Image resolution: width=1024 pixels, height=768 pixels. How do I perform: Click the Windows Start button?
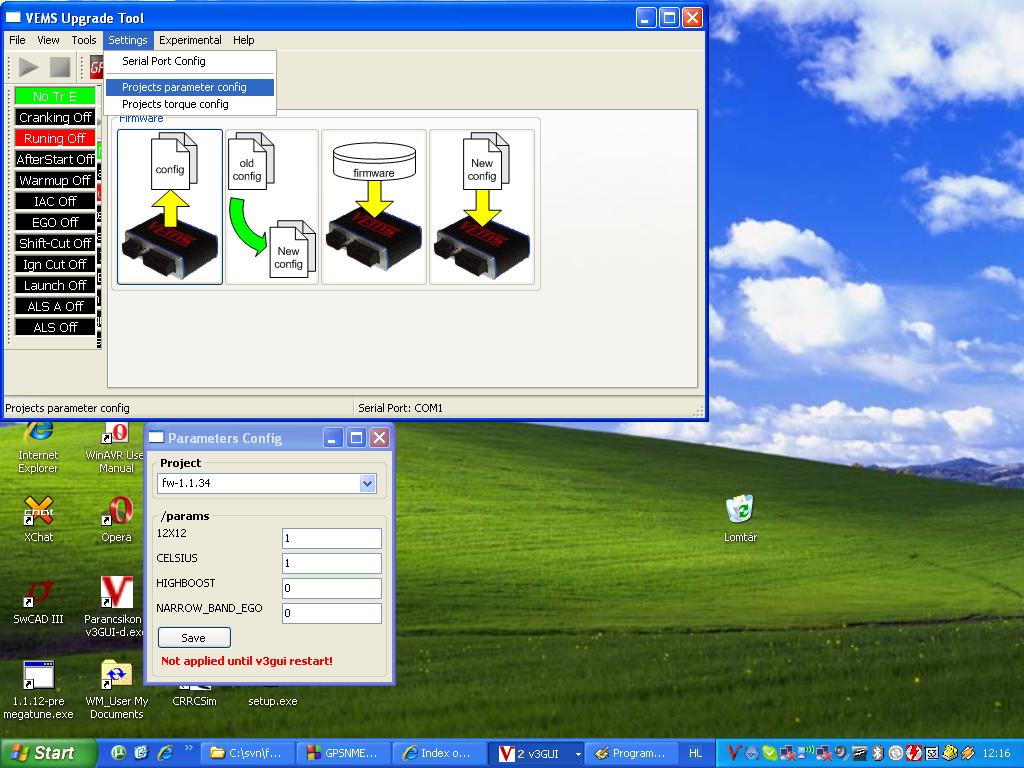[48, 753]
